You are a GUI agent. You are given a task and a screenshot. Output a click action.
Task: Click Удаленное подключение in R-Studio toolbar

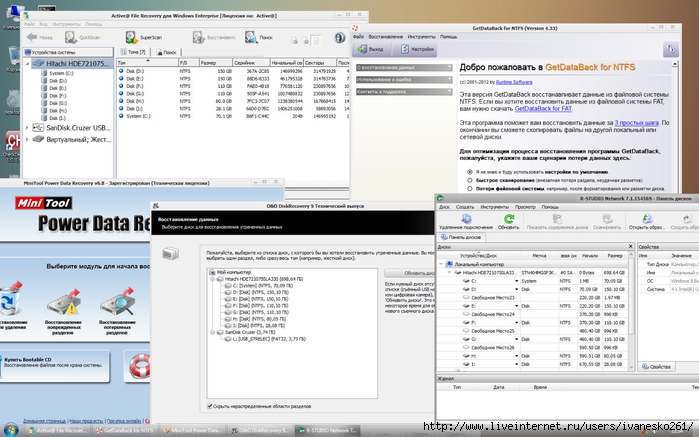[466, 222]
